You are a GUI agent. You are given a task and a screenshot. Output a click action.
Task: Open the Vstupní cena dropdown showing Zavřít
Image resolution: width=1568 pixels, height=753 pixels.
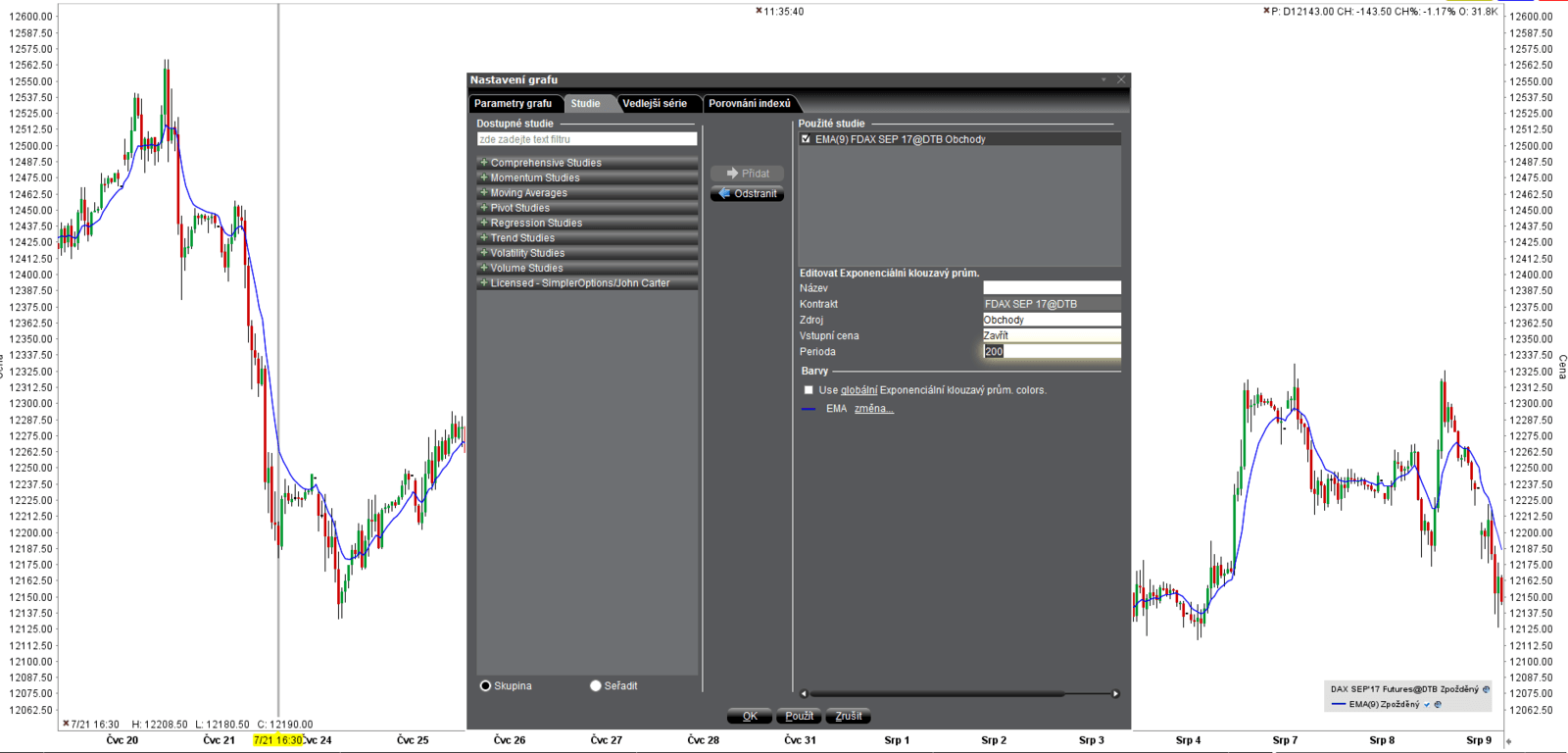1052,335
